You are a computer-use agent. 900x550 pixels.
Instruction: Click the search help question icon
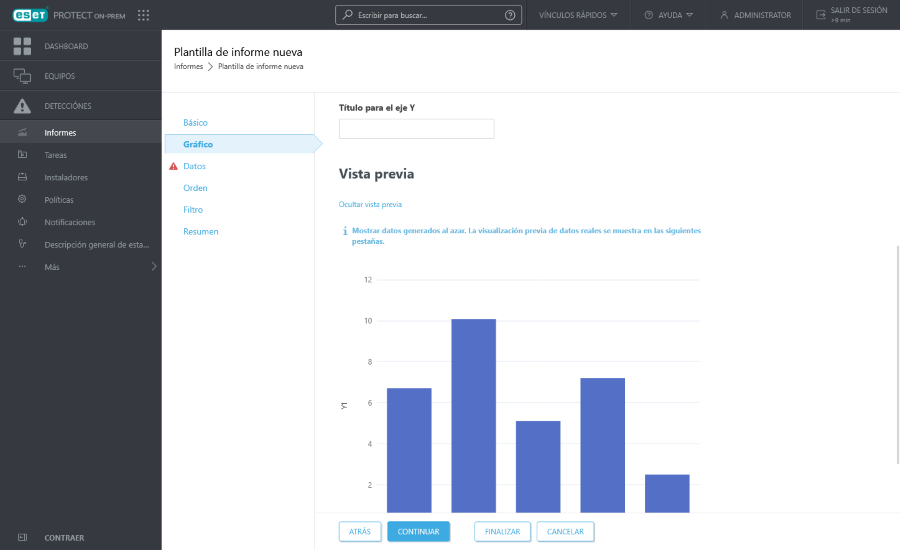pos(511,15)
